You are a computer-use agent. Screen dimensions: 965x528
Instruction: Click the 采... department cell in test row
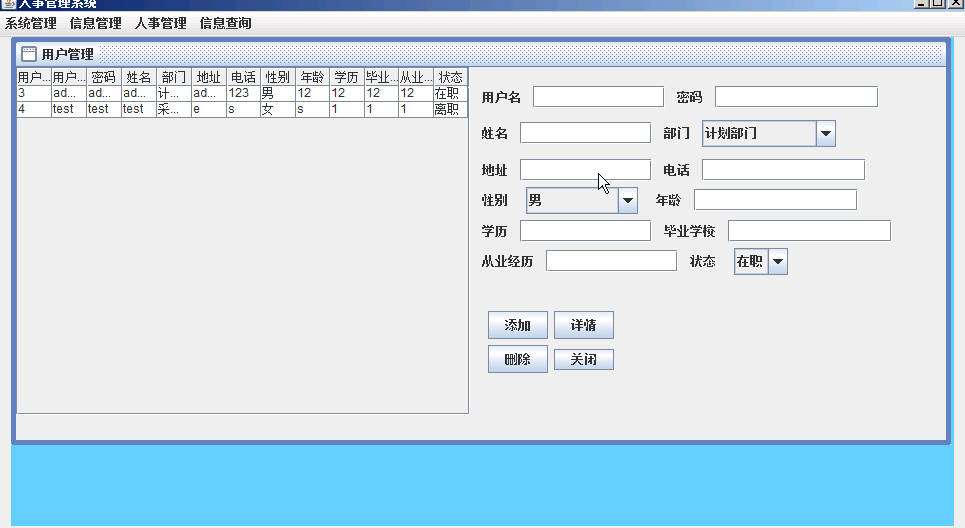tap(174, 109)
